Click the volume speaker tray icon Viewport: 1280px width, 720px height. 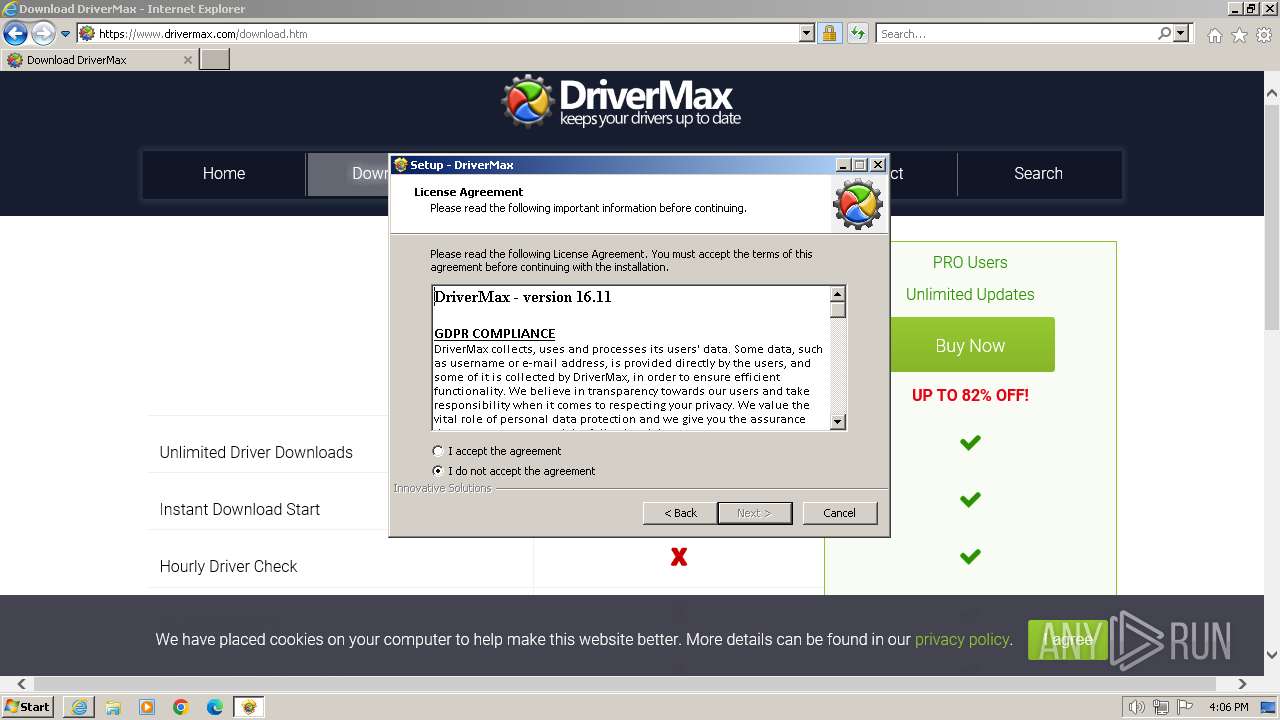pos(1136,707)
